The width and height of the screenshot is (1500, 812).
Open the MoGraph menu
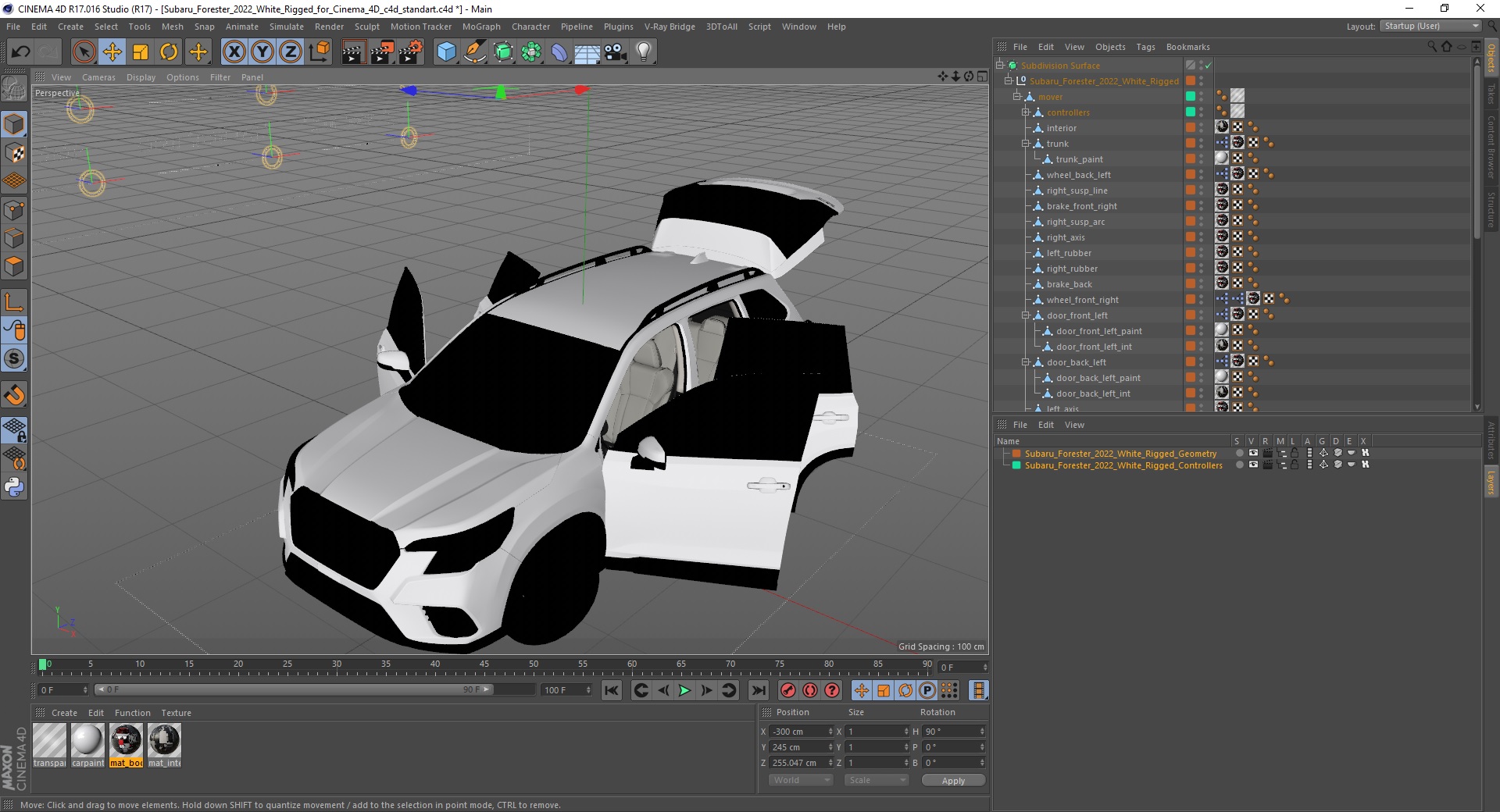coord(481,27)
